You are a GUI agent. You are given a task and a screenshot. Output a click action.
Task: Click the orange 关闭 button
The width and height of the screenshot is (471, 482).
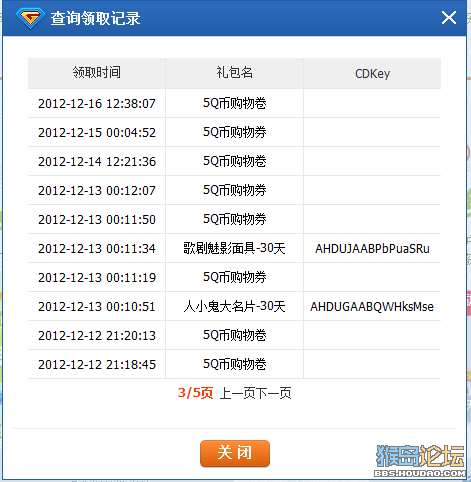235,453
